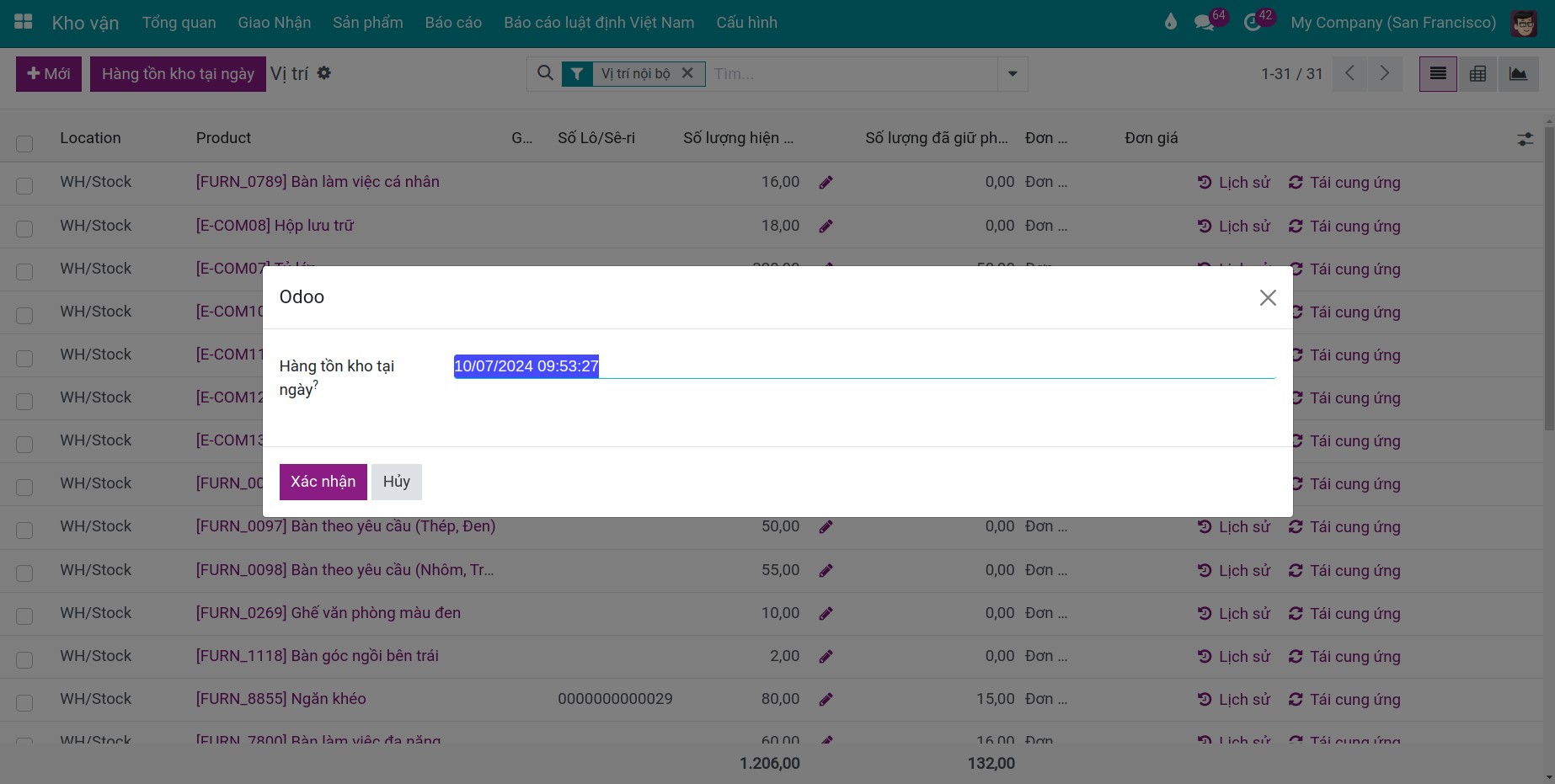Expand the search options dropdown arrow
Viewport: 1555px width, 784px height.
point(1013,74)
